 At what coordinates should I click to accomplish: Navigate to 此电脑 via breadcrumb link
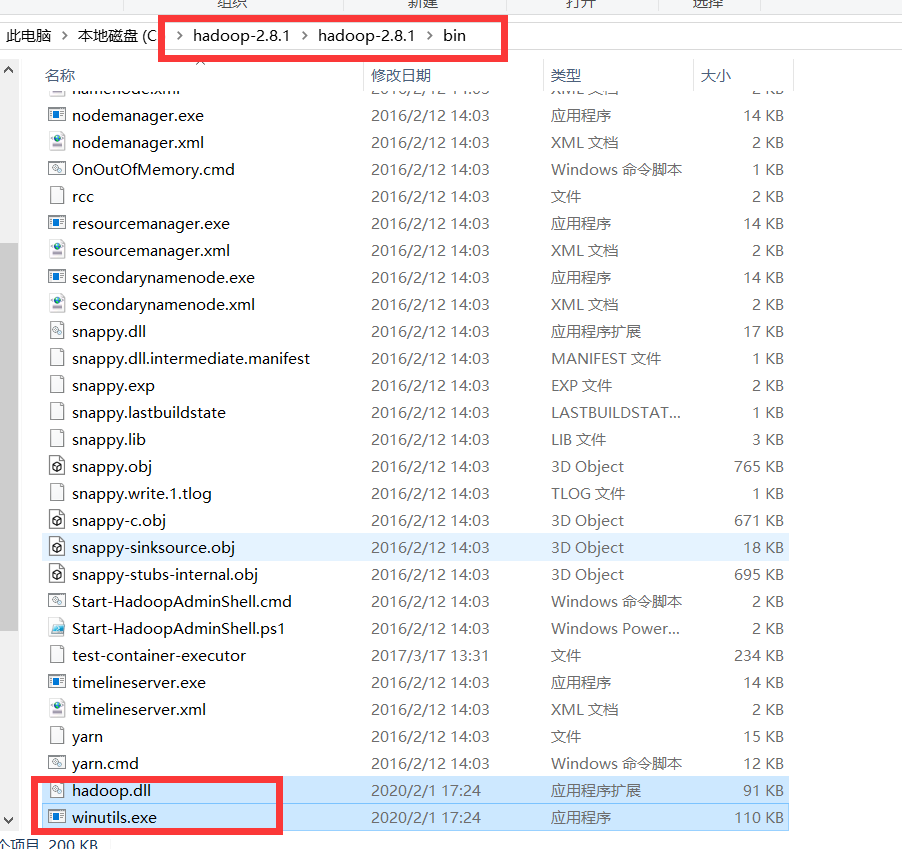pos(27,35)
